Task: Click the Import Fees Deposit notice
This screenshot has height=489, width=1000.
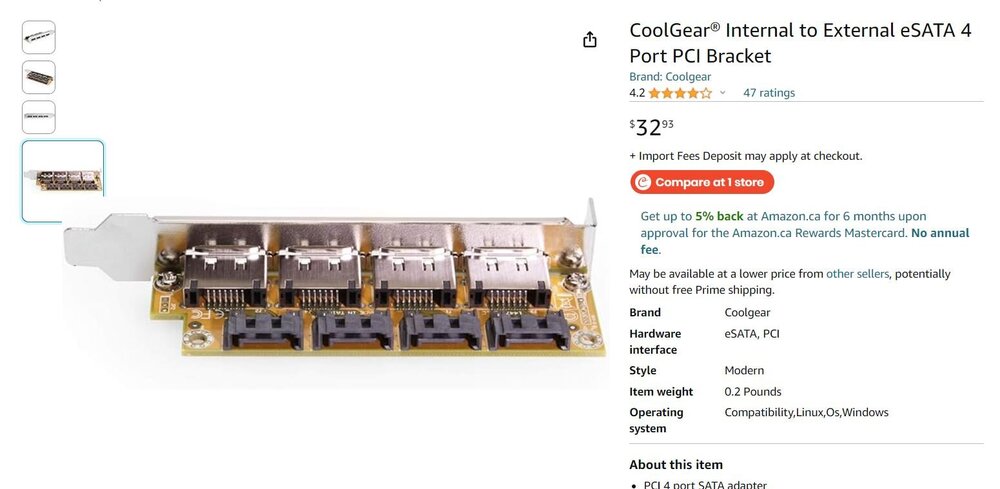Action: pos(746,156)
